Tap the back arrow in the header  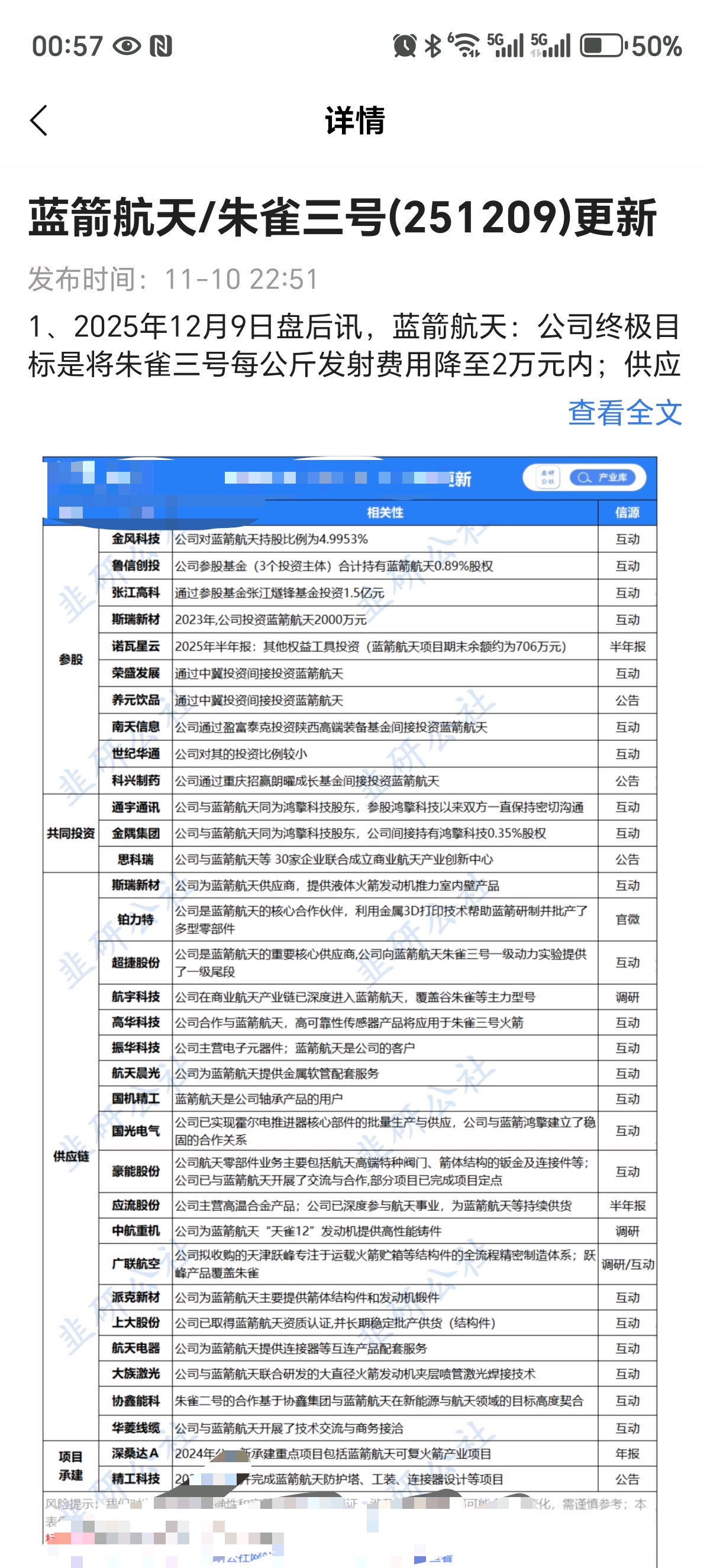pyautogui.click(x=38, y=121)
